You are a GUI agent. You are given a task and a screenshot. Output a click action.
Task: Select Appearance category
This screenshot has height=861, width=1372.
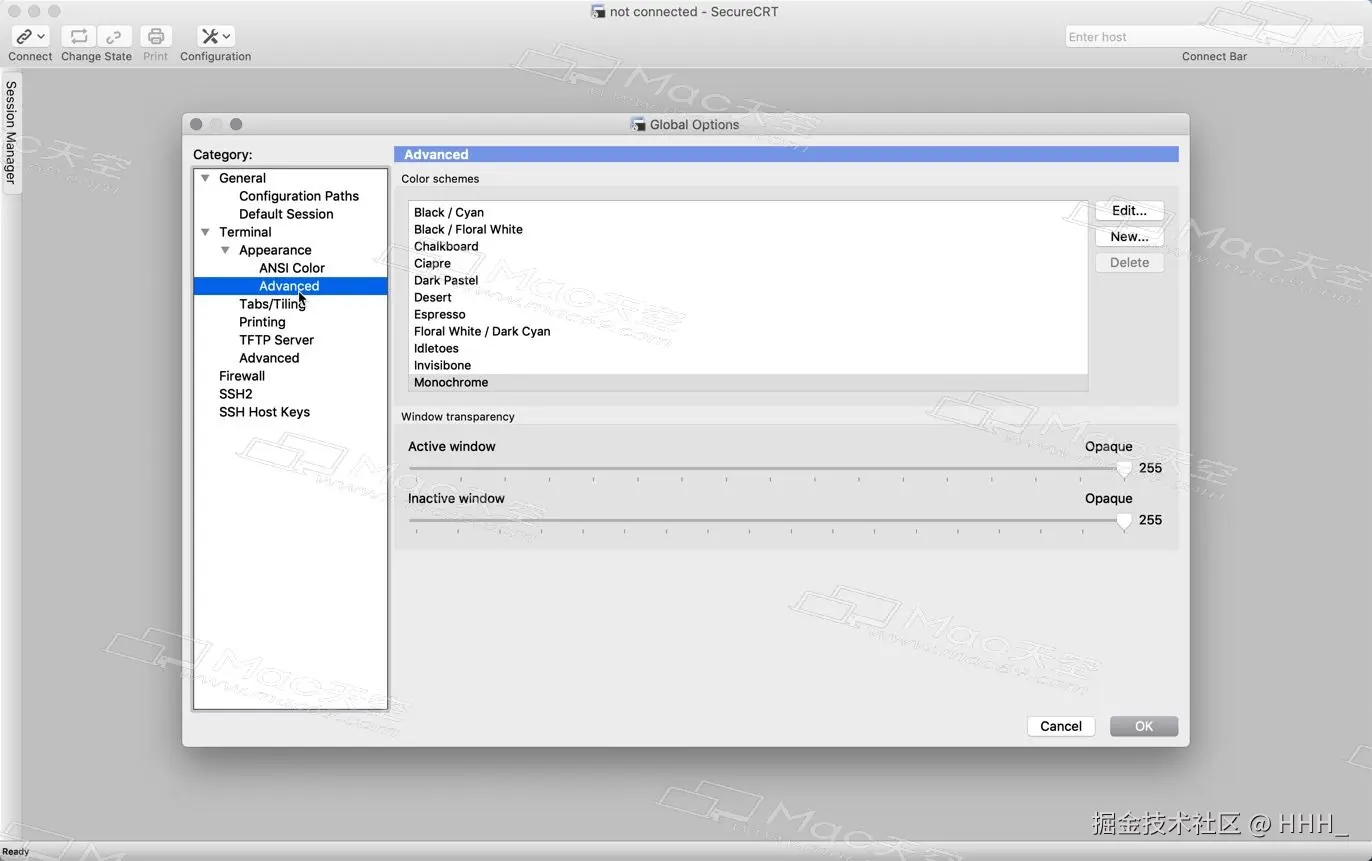[275, 250]
